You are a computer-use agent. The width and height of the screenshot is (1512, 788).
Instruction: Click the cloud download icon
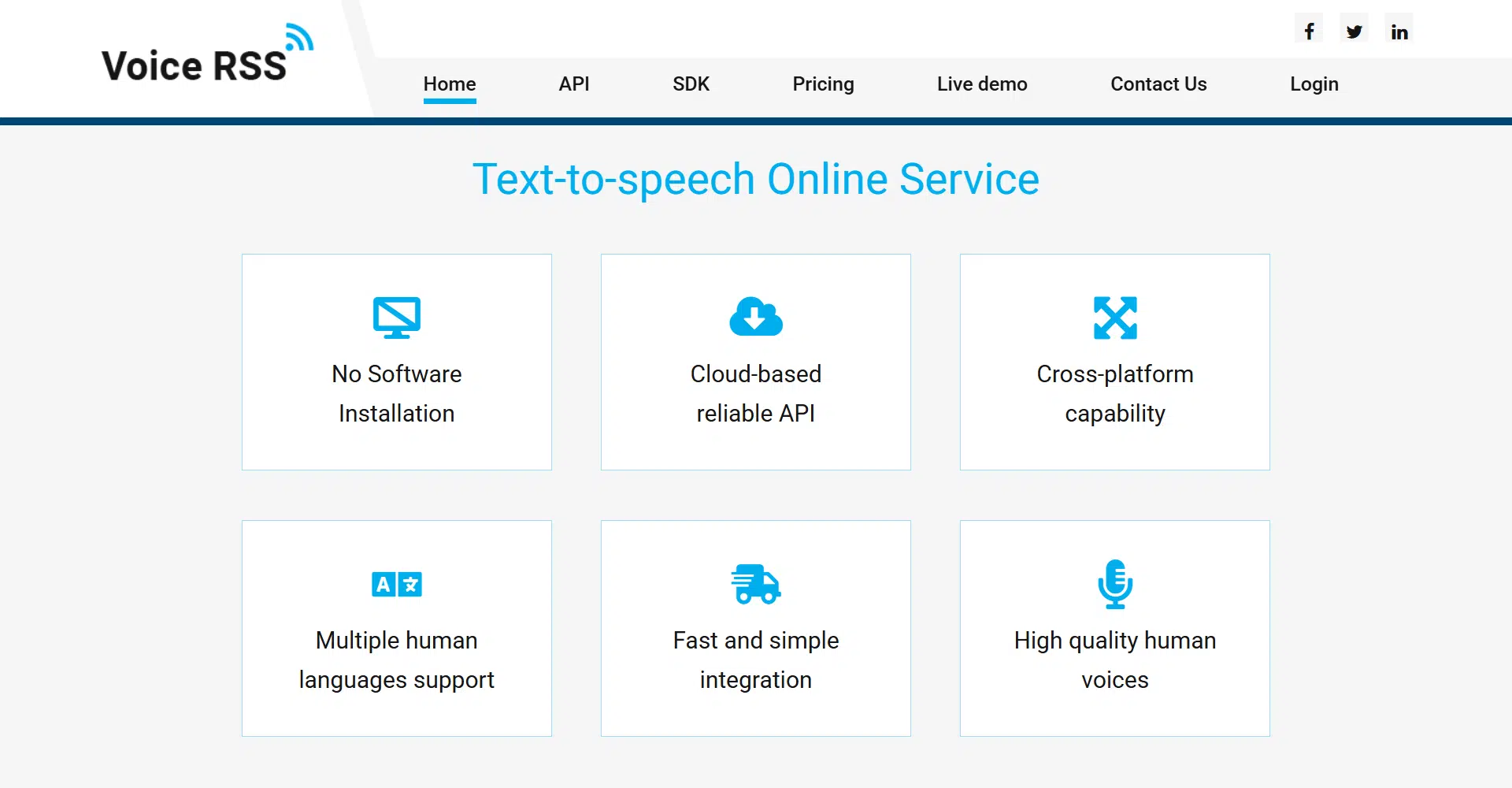(x=756, y=317)
